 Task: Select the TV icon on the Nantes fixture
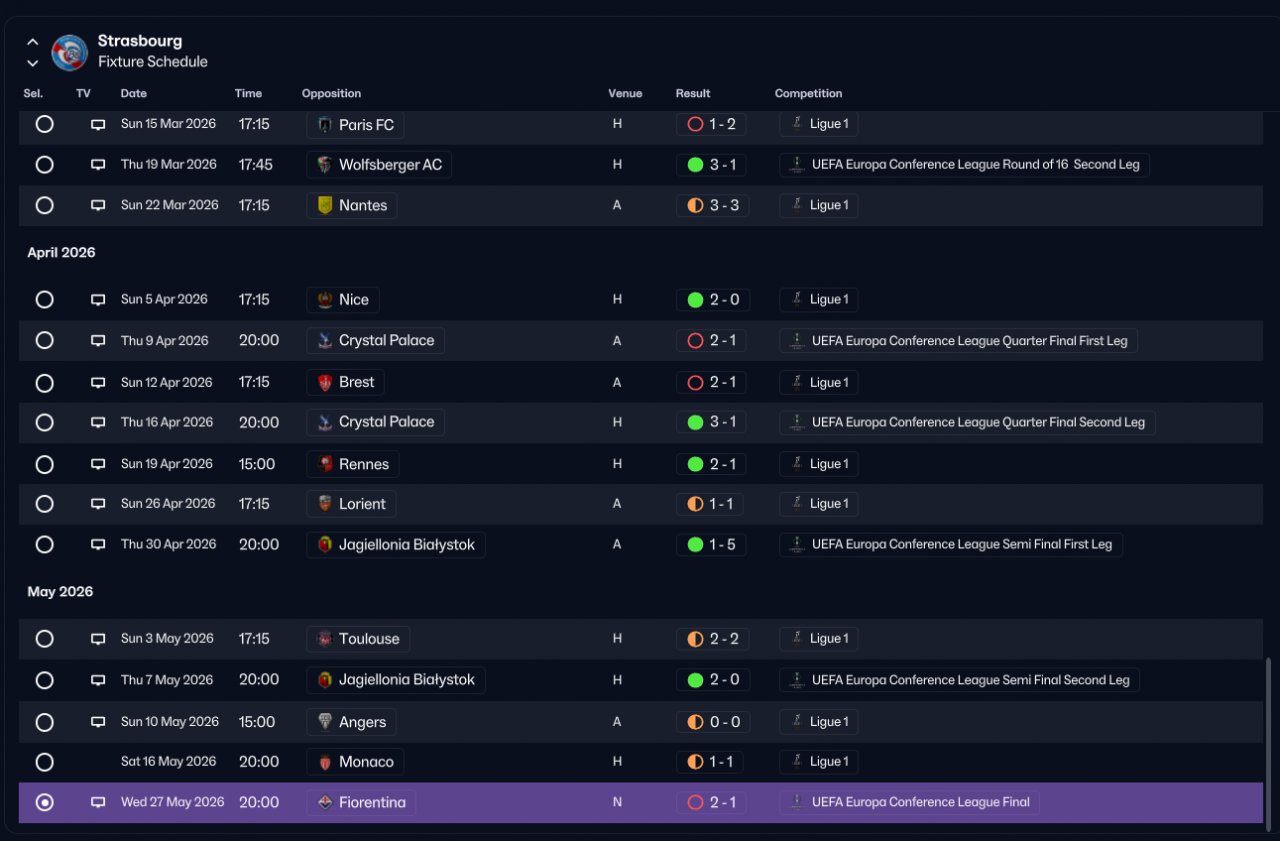pyautogui.click(x=98, y=205)
